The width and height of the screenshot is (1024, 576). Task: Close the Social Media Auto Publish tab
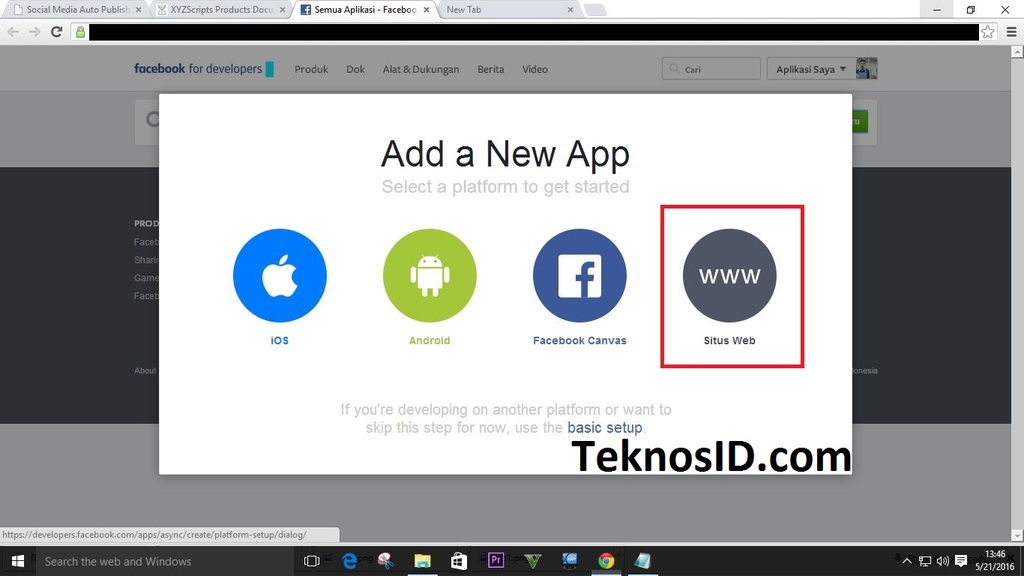[138, 10]
